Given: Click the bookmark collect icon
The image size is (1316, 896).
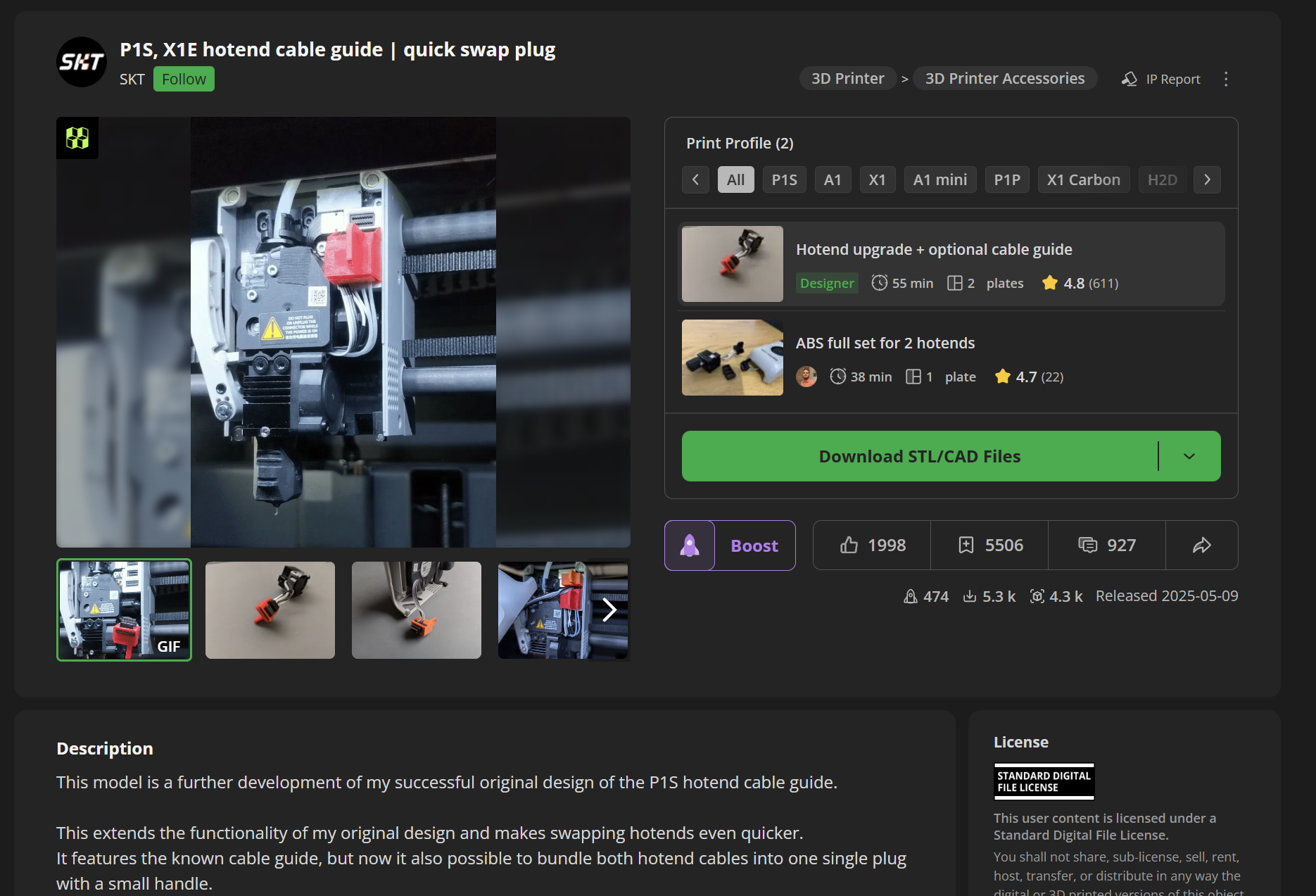Looking at the screenshot, I should [966, 545].
